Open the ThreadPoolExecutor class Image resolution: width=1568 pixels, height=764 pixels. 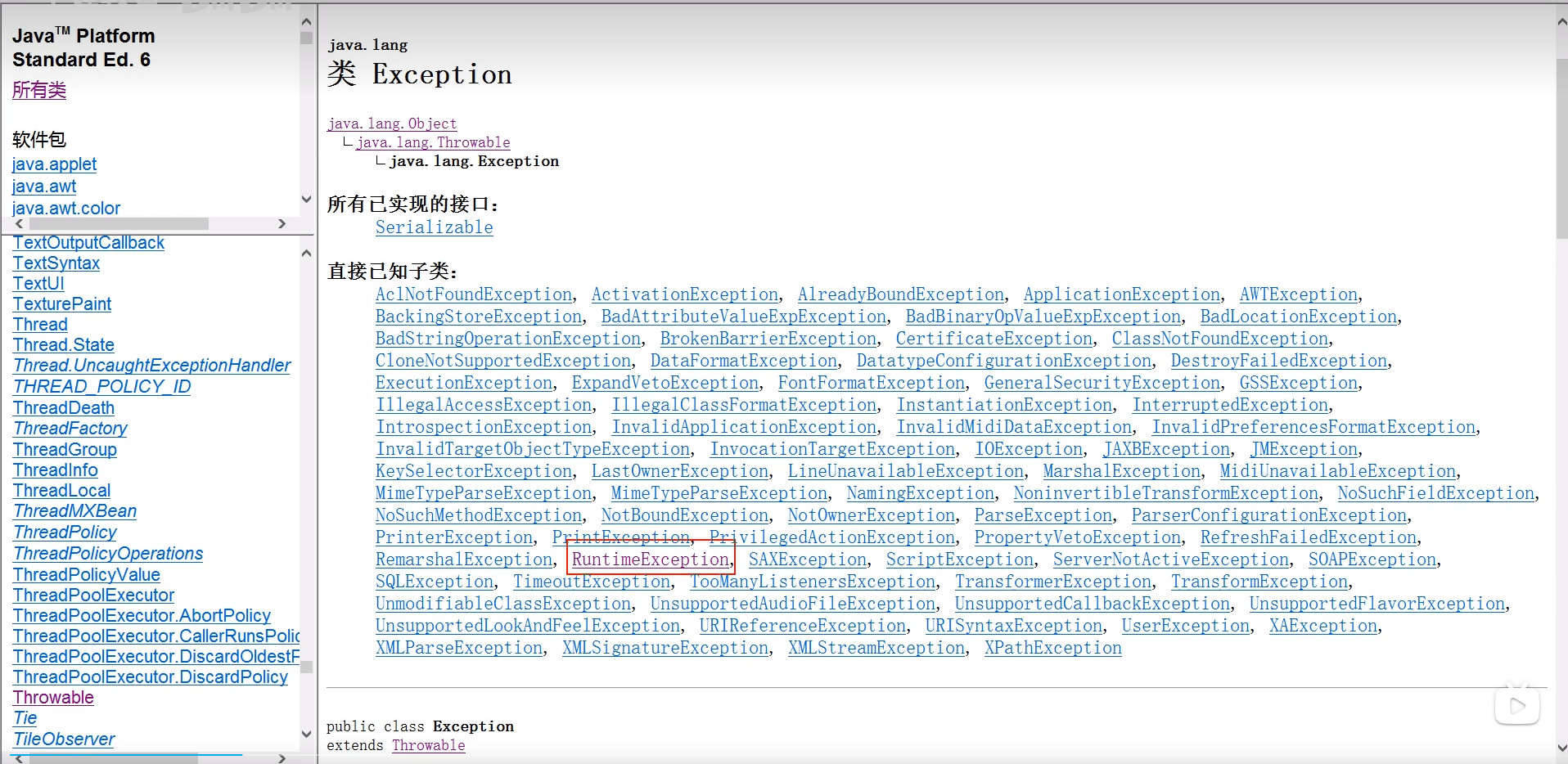93,595
